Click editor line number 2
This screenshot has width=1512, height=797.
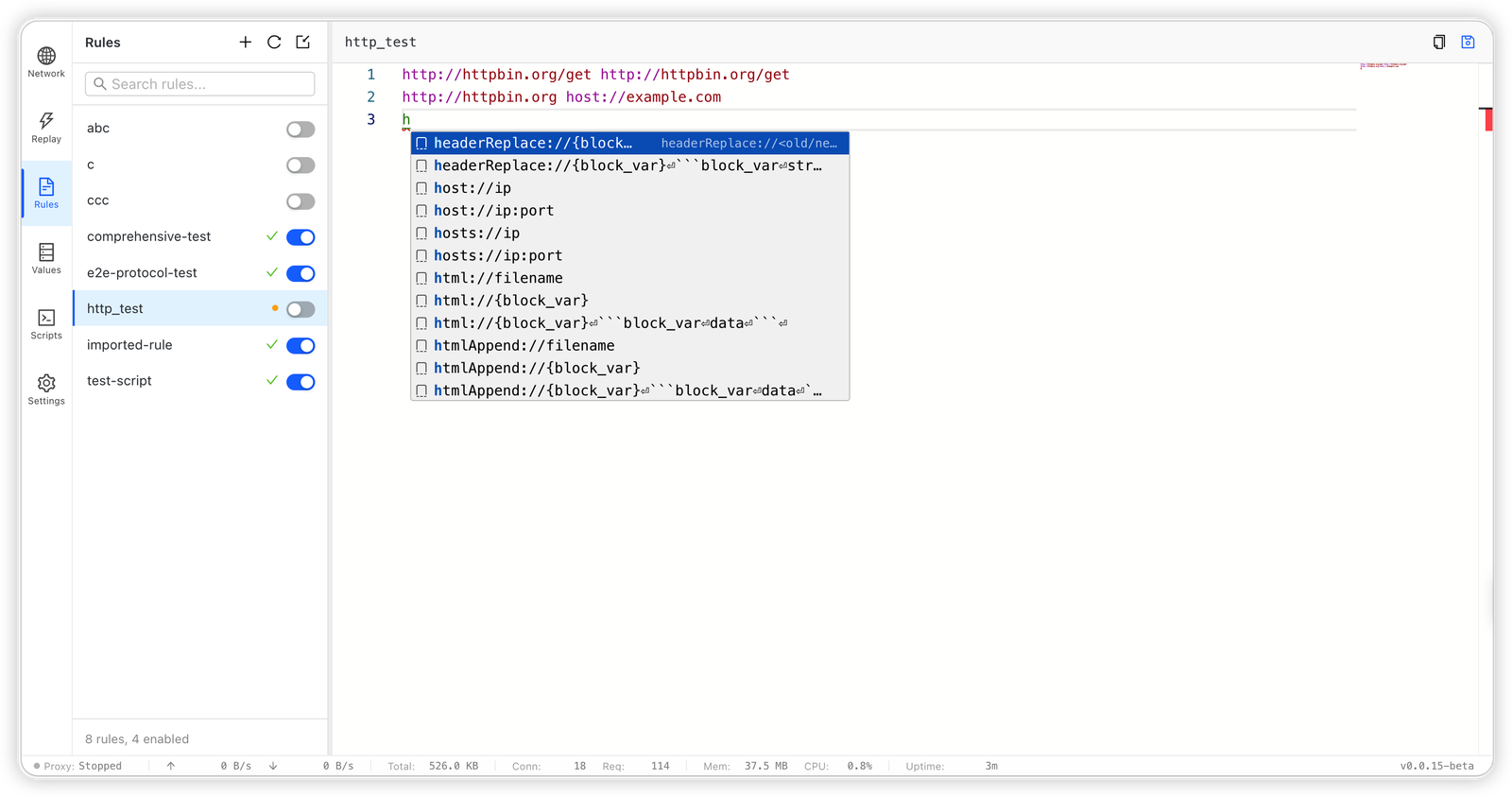coord(371,97)
